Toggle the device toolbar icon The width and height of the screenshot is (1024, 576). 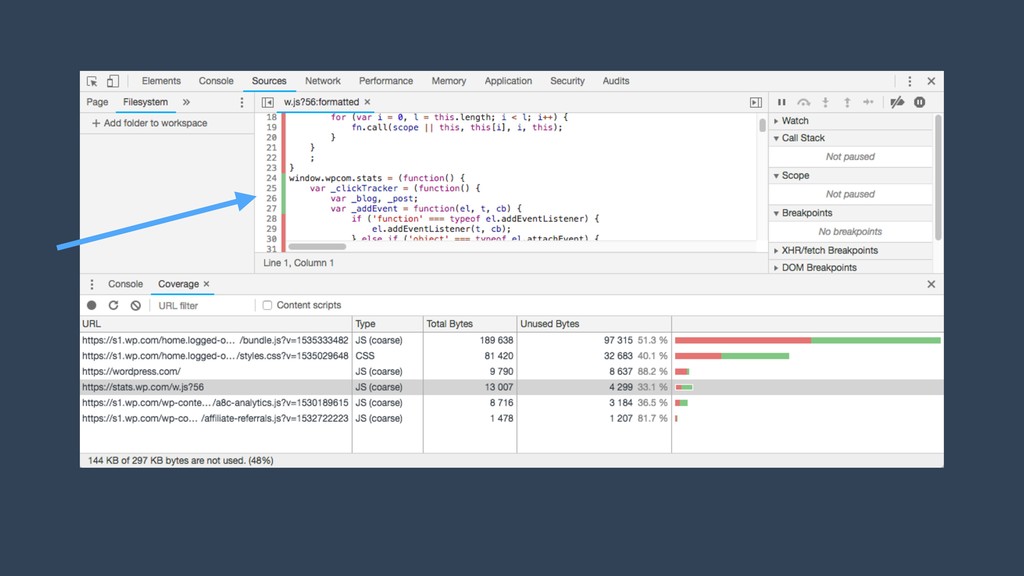113,81
